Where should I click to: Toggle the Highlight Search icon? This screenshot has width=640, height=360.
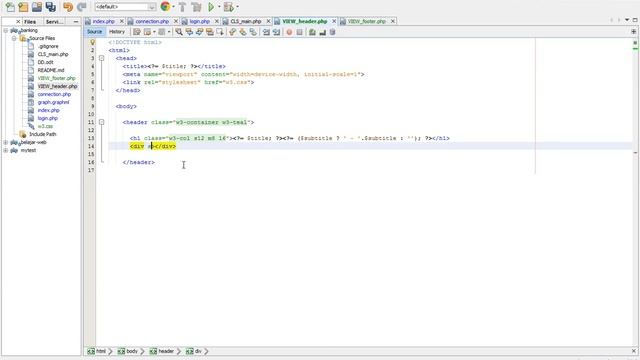(210, 32)
